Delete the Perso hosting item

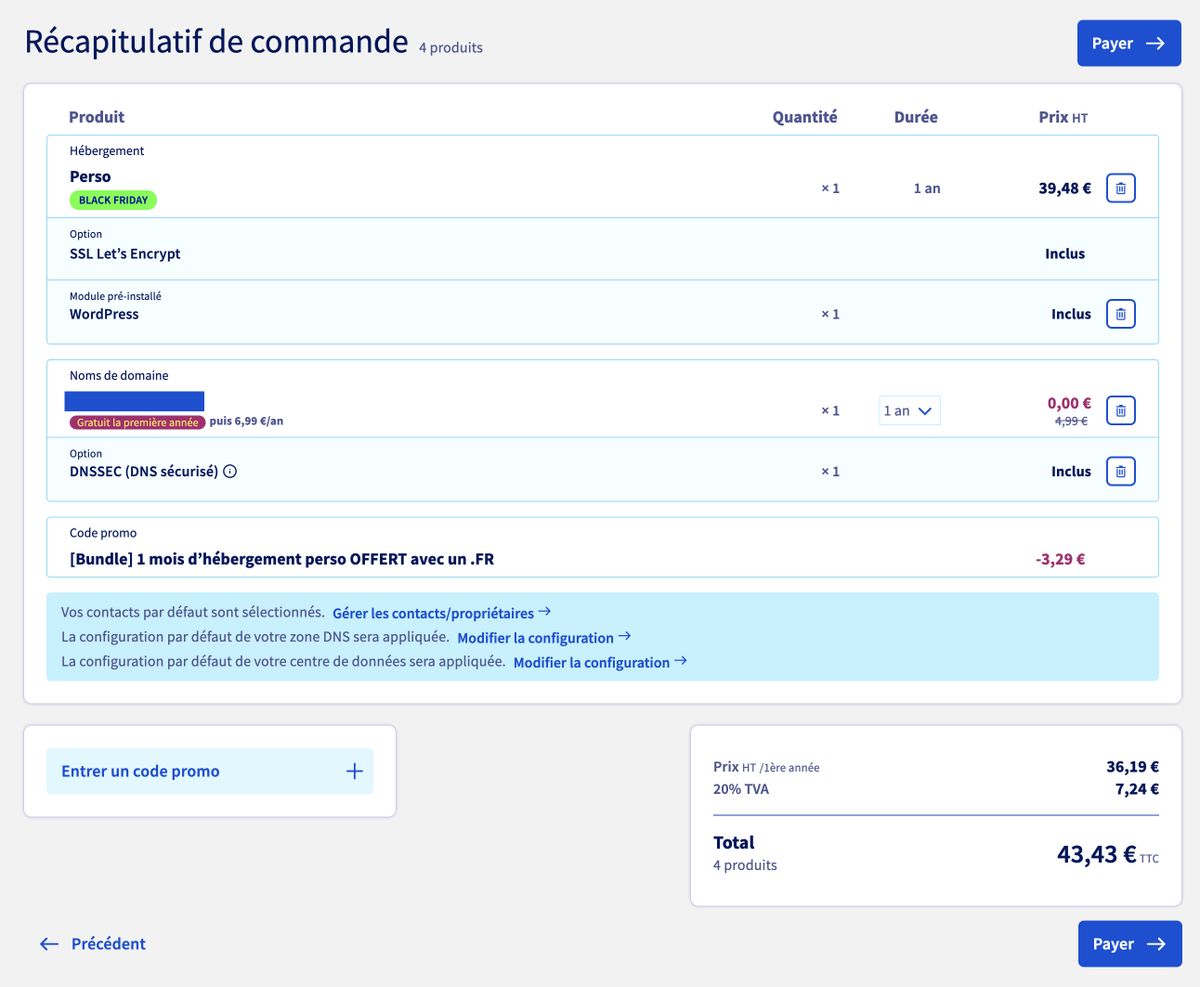tap(1120, 187)
